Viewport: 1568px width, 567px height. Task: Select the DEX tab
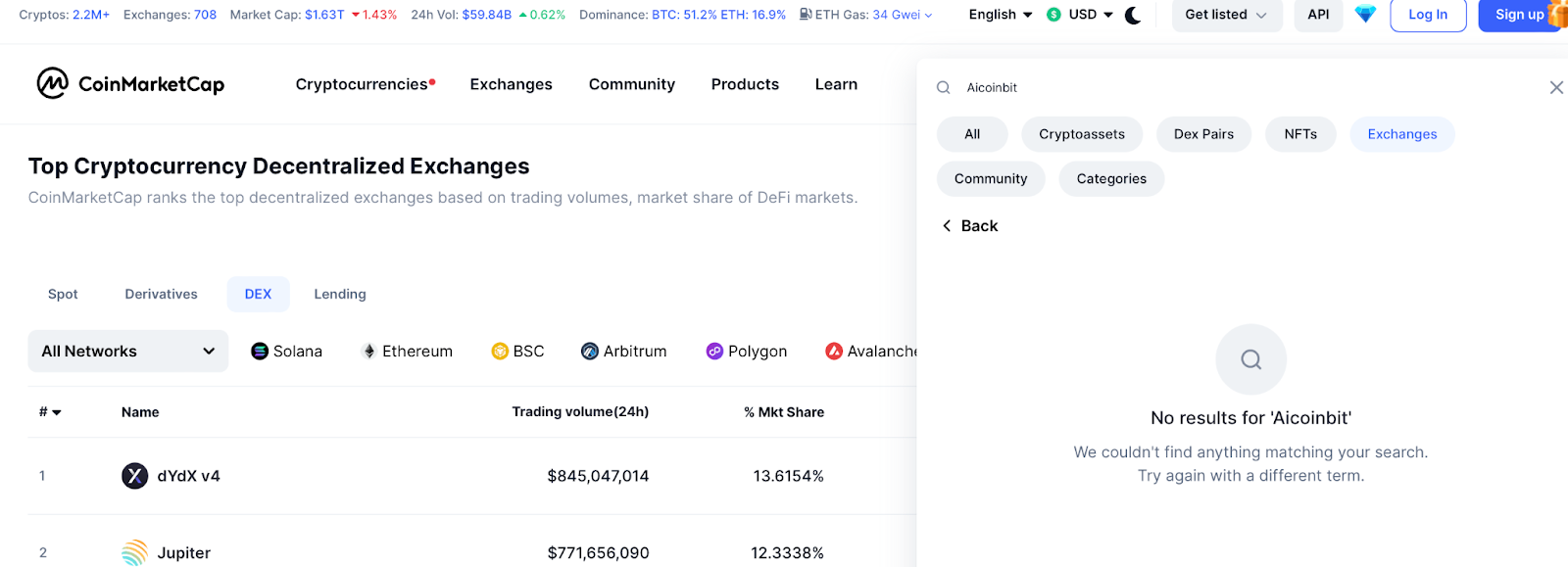point(258,294)
